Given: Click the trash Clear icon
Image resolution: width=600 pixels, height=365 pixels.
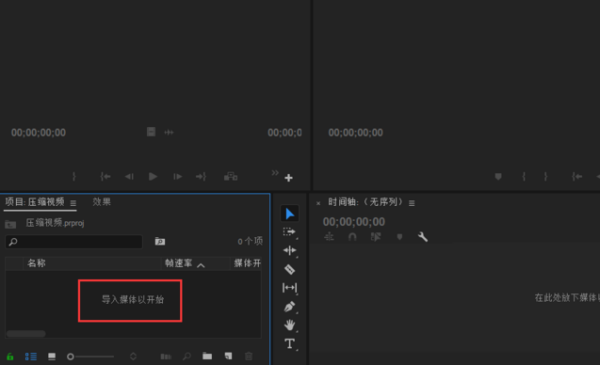Looking at the screenshot, I should click(249, 356).
